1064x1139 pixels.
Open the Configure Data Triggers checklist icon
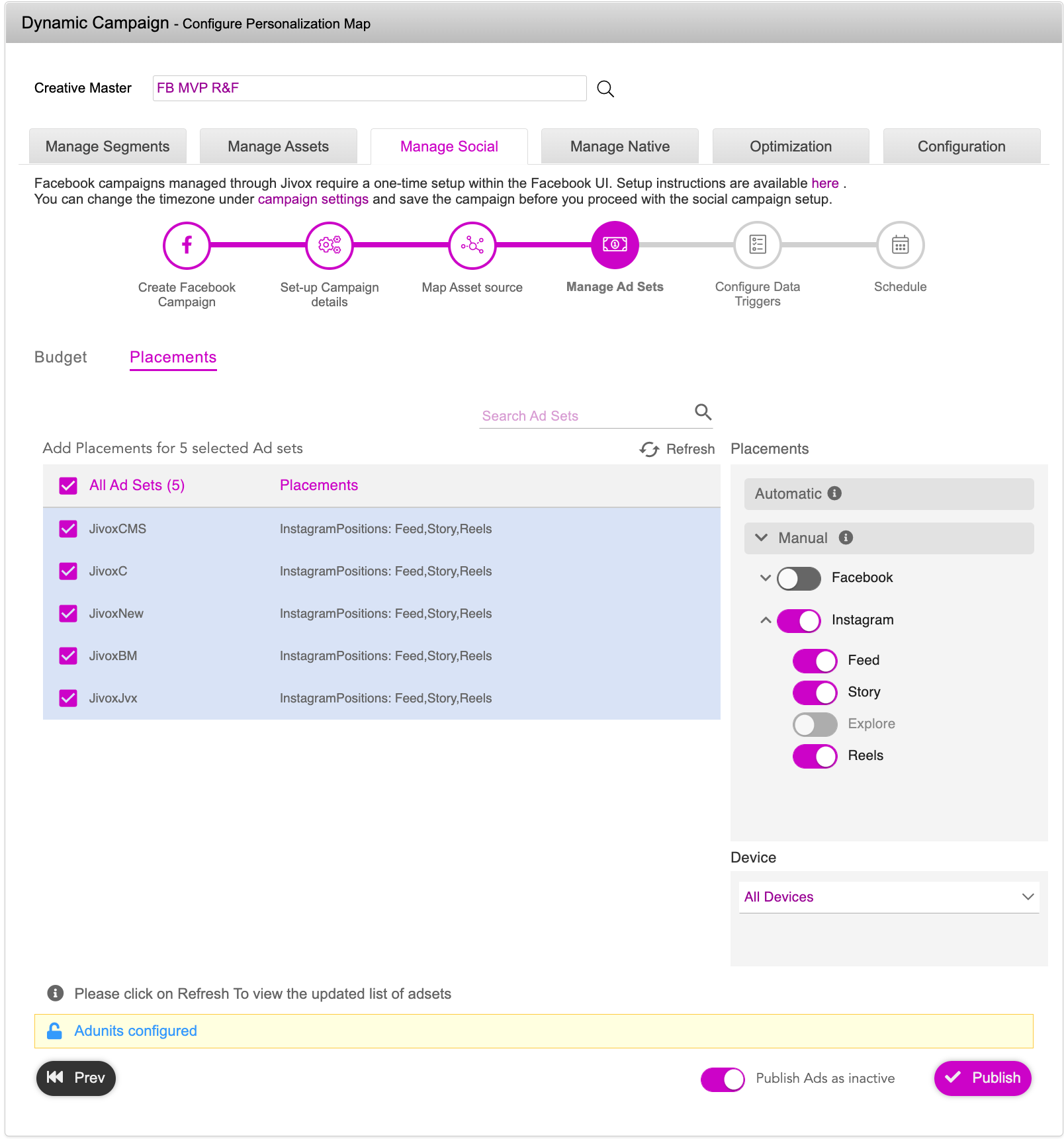click(x=758, y=245)
